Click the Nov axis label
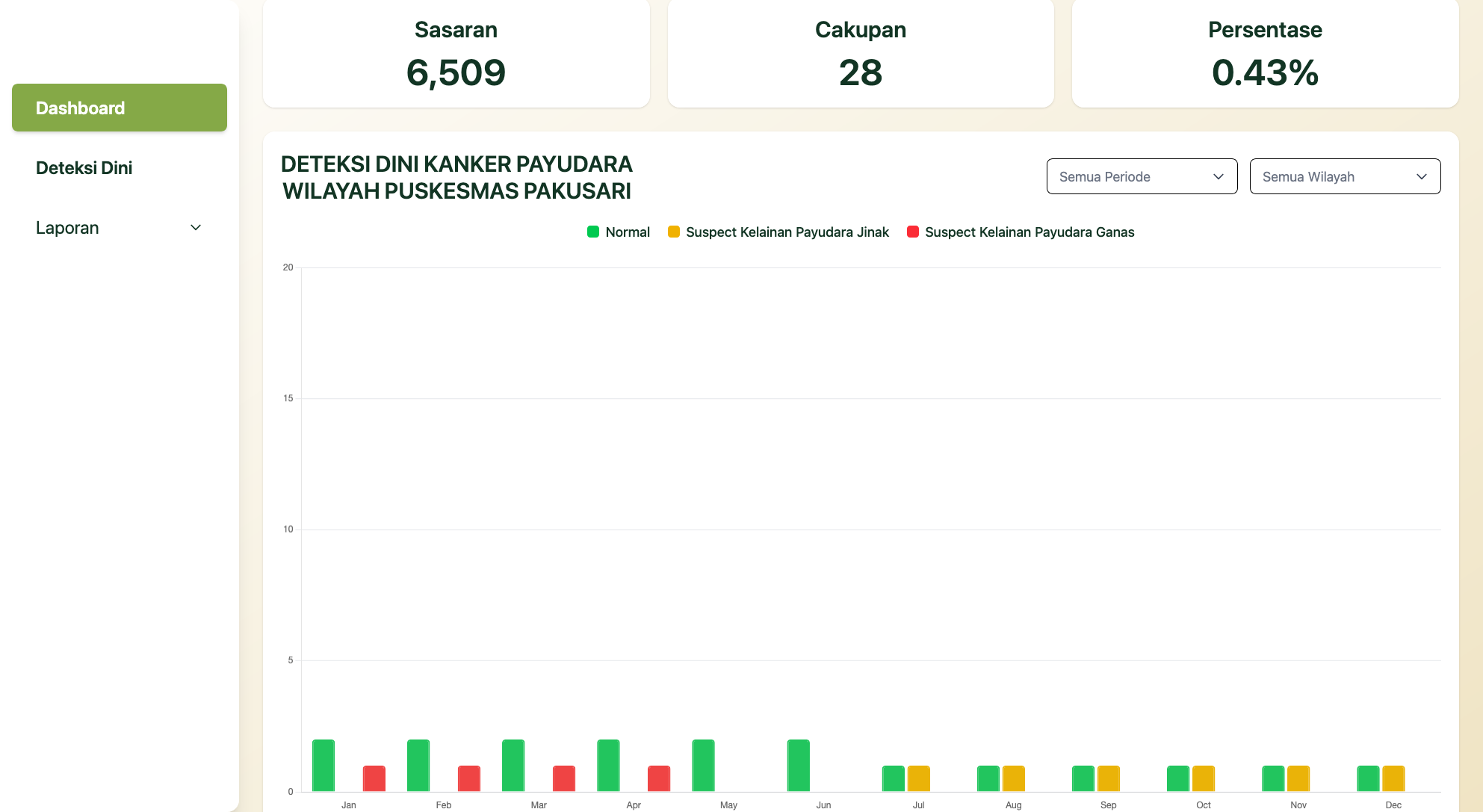Image resolution: width=1483 pixels, height=812 pixels. [1298, 805]
